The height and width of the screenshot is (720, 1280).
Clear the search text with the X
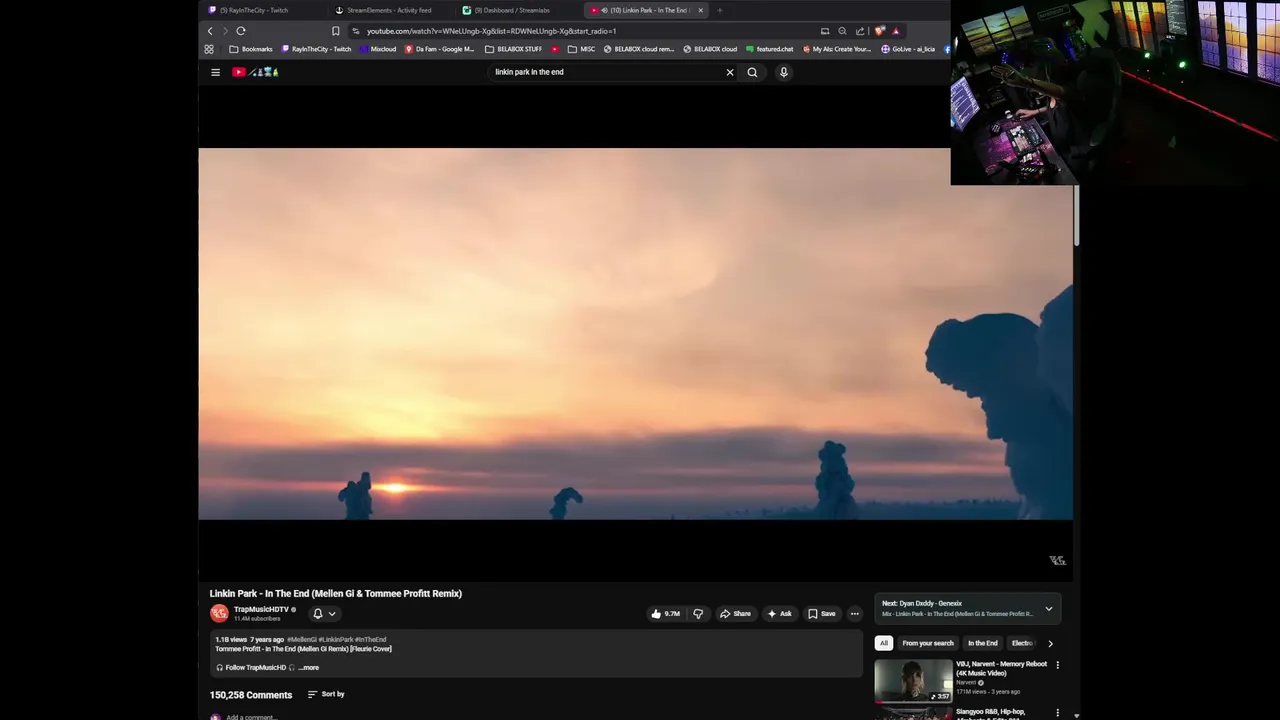coord(730,72)
